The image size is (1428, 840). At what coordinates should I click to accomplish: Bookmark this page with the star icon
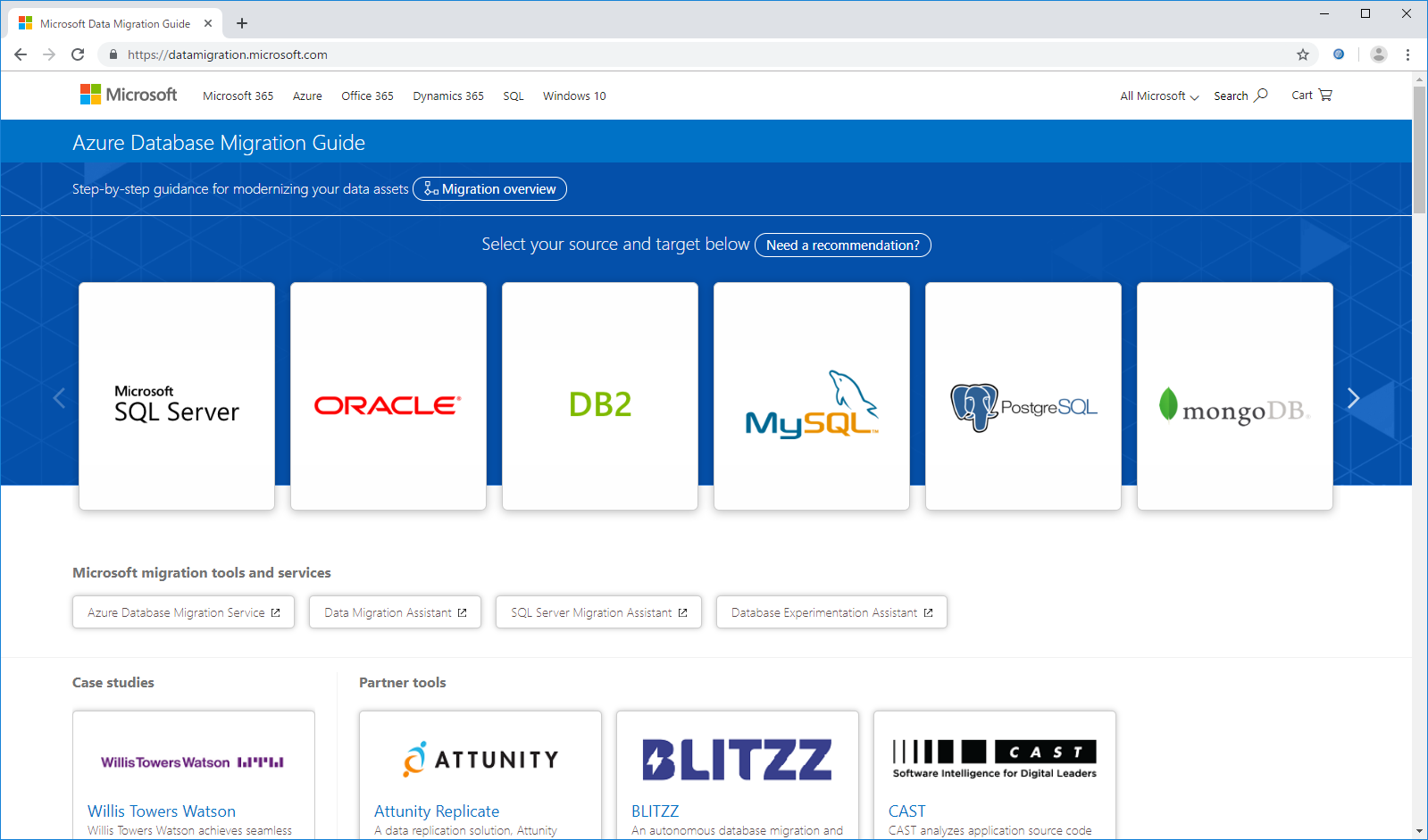(x=1303, y=54)
